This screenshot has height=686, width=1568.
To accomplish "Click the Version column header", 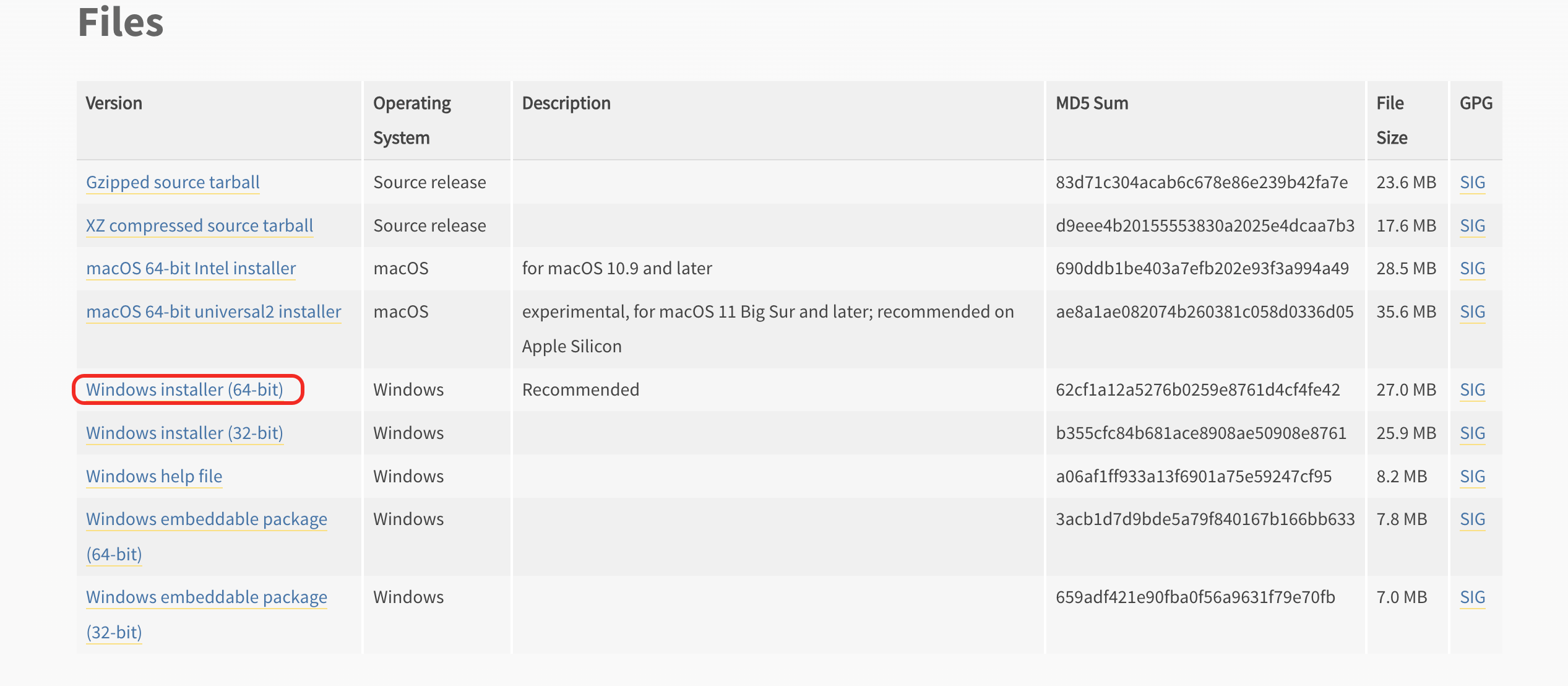I will [x=114, y=103].
